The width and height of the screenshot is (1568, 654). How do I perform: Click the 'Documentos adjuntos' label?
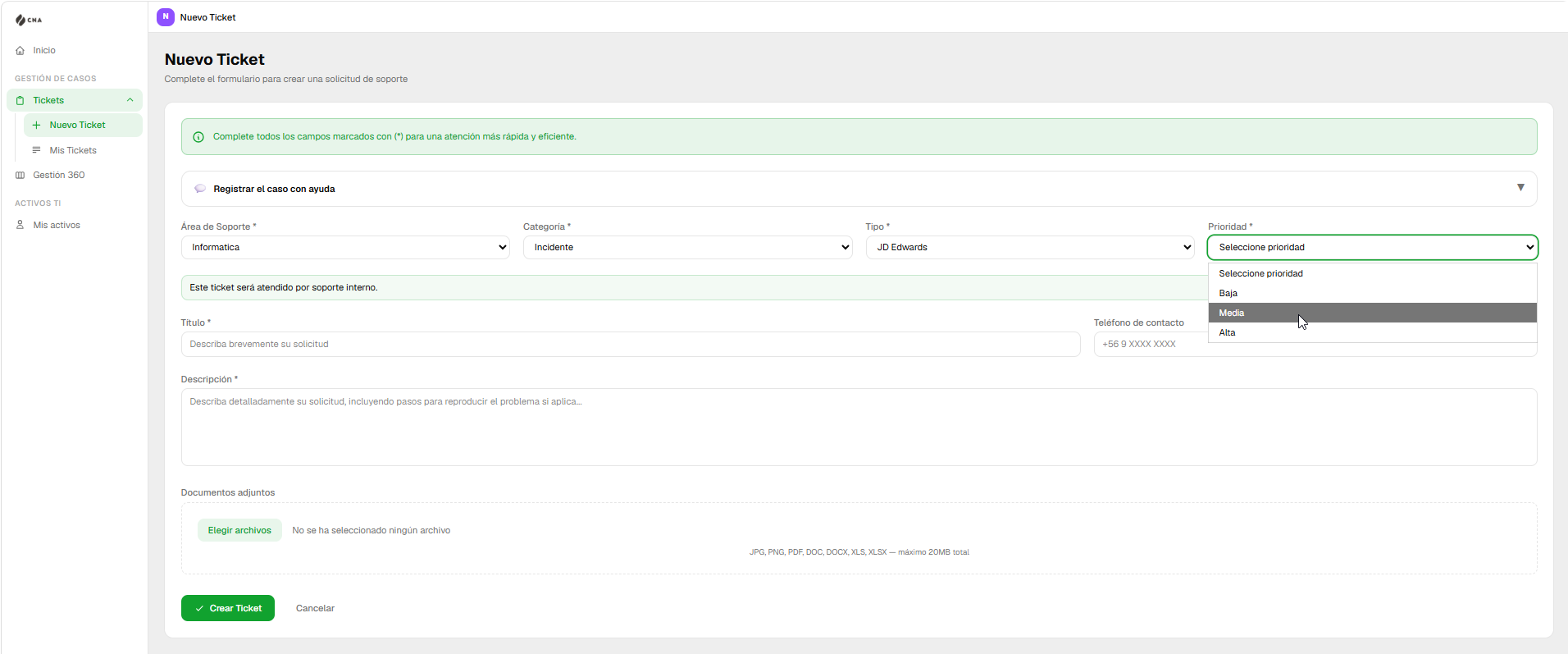(x=228, y=492)
